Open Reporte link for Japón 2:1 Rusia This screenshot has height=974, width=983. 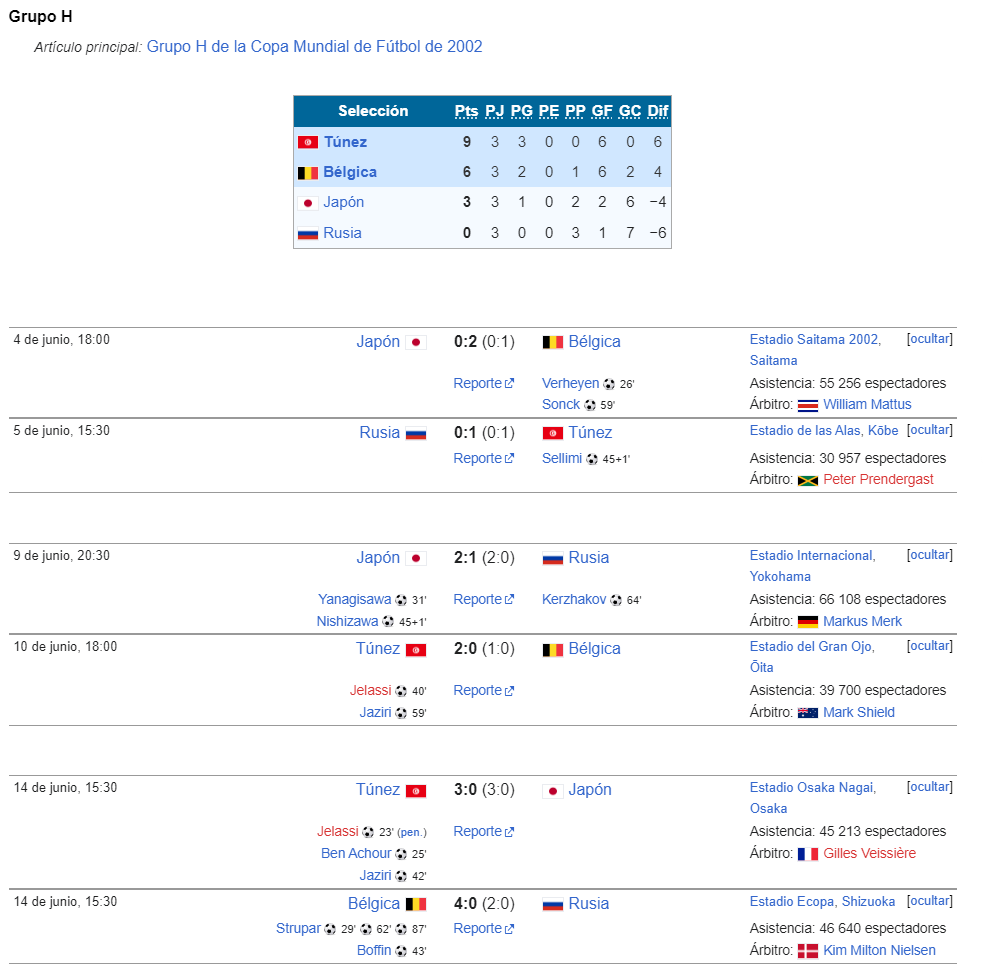(483, 600)
